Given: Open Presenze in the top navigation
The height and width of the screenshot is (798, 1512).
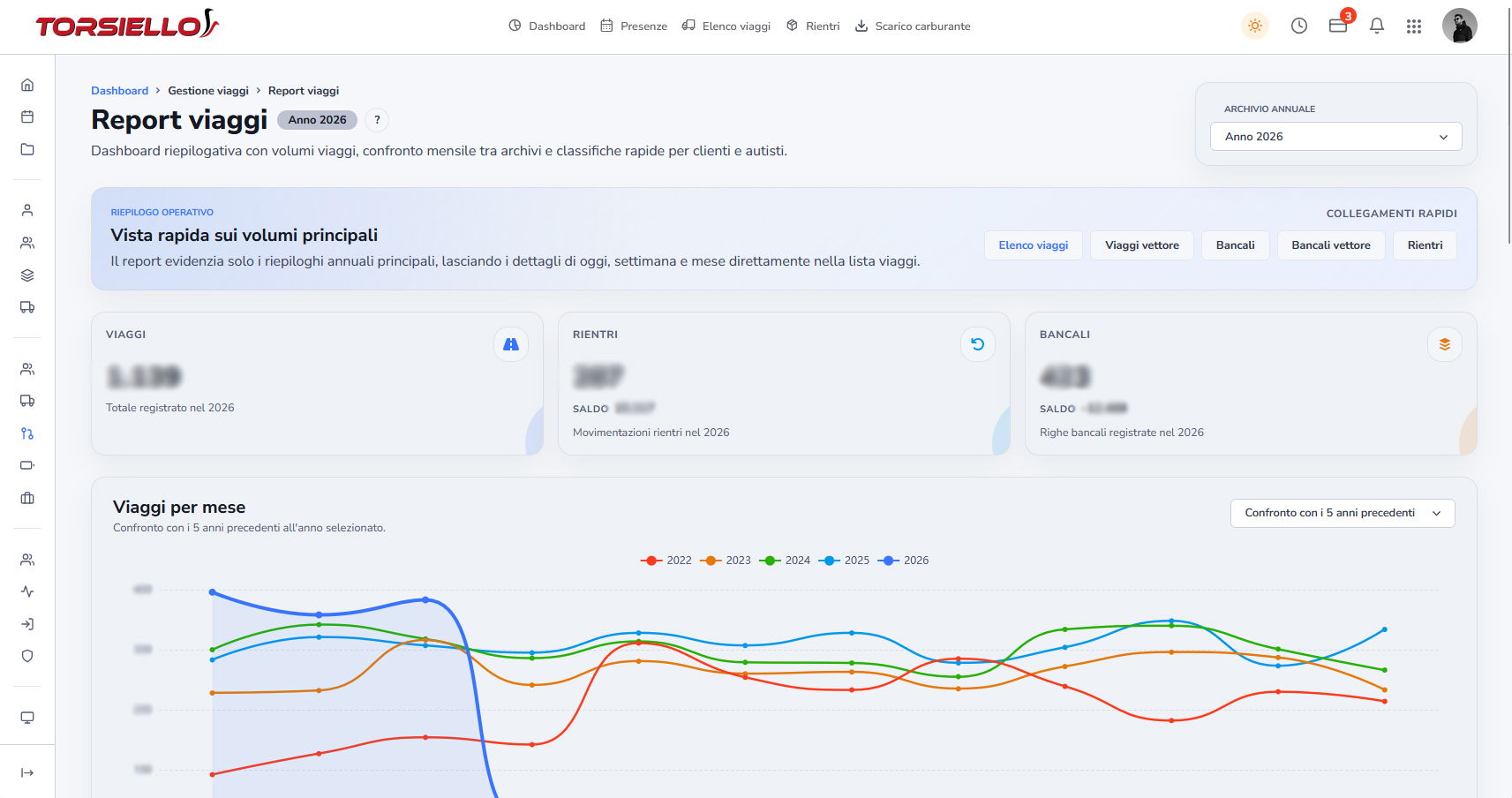Looking at the screenshot, I should [x=634, y=26].
